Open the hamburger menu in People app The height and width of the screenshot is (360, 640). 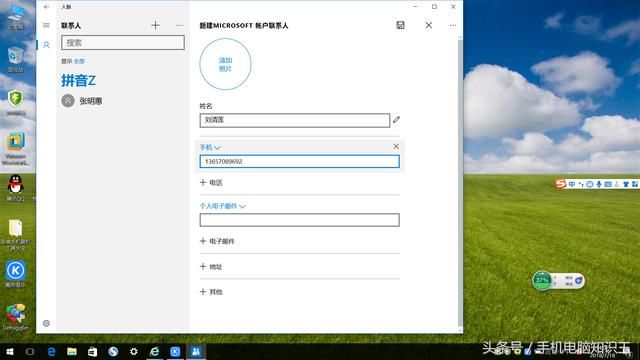[47, 25]
